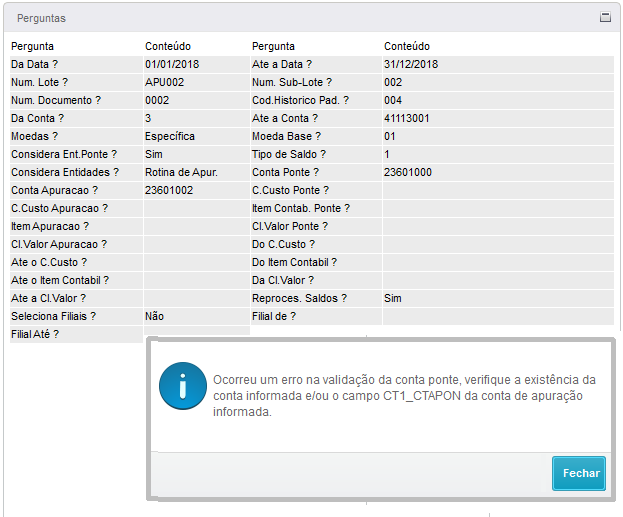The height and width of the screenshot is (517, 623).
Task: Click the C.Custo Ponte ? label
Action: [290, 190]
